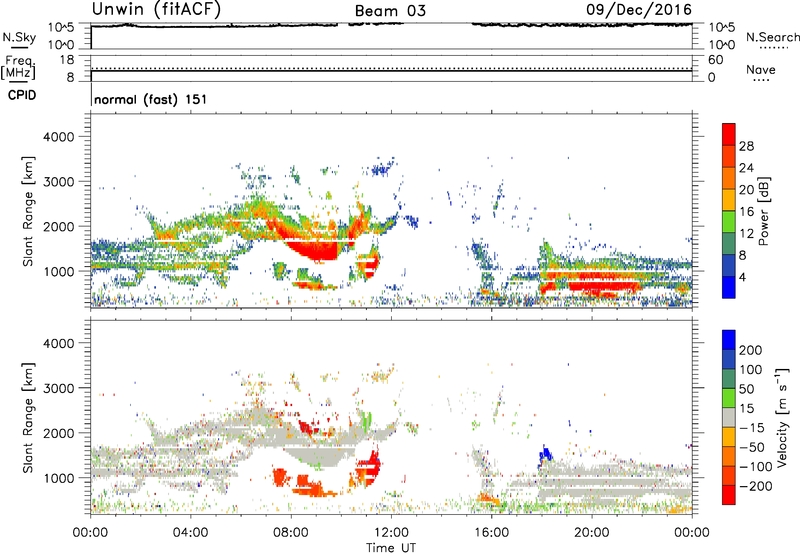This screenshot has height=554, width=800.
Task: Click the 'Nave' legend label
Action: (761, 70)
